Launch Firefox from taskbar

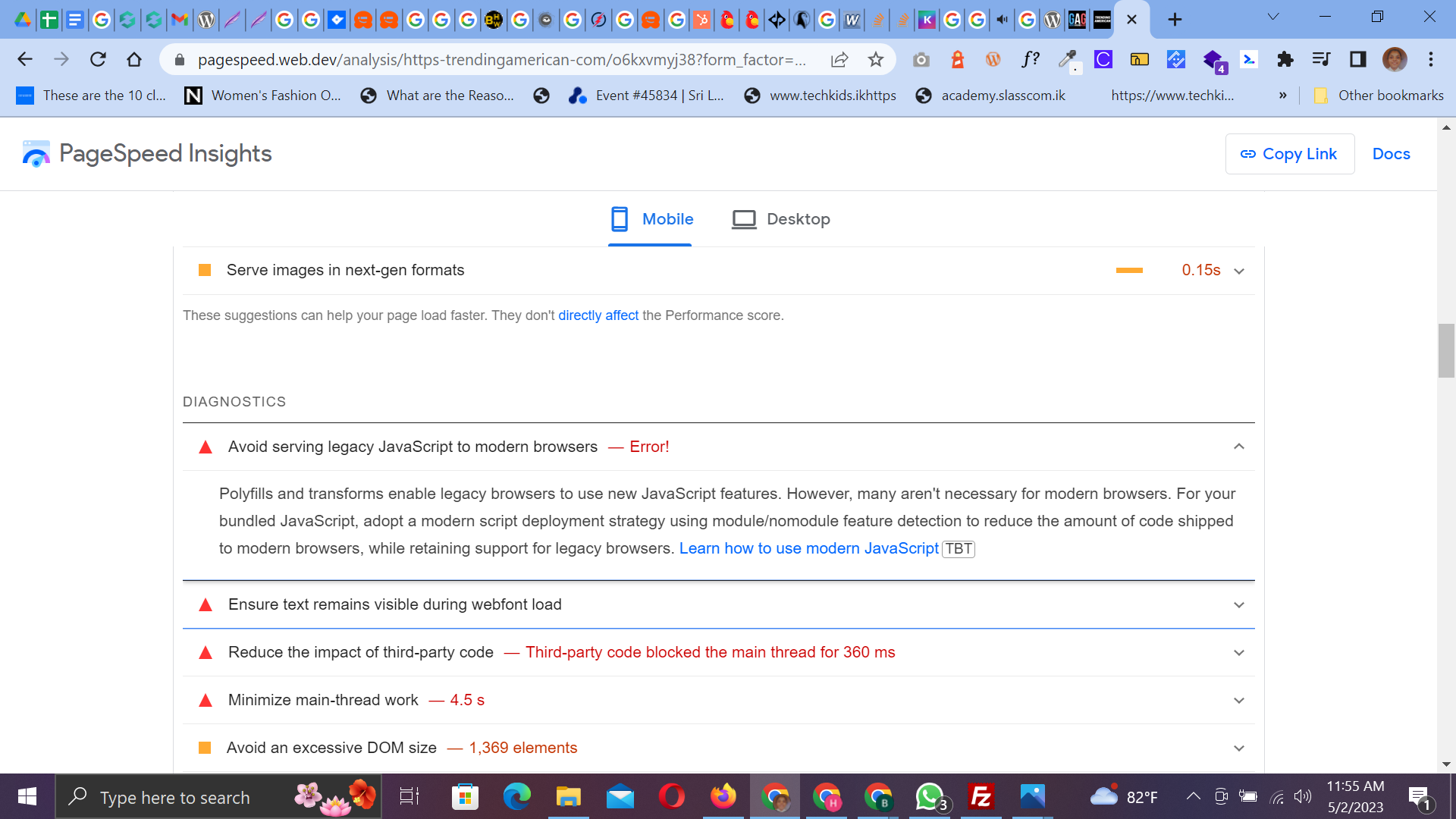pos(723,797)
